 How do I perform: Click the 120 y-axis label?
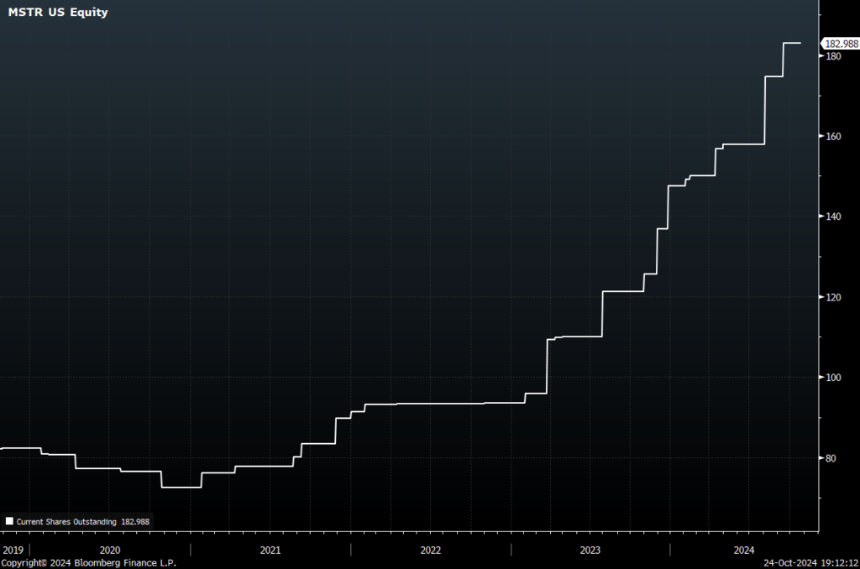[833, 297]
